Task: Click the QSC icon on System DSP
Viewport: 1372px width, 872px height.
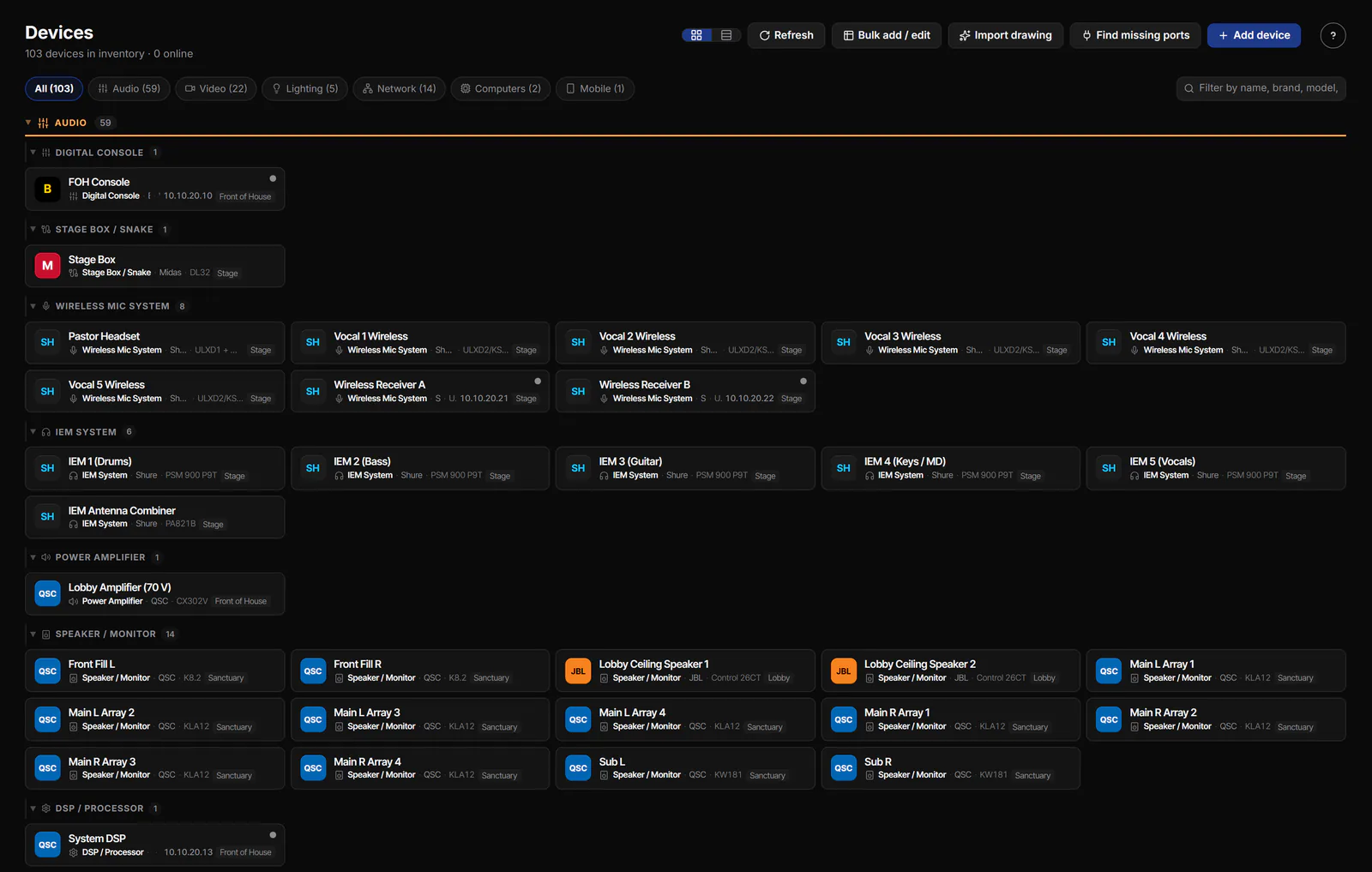Action: tap(47, 845)
